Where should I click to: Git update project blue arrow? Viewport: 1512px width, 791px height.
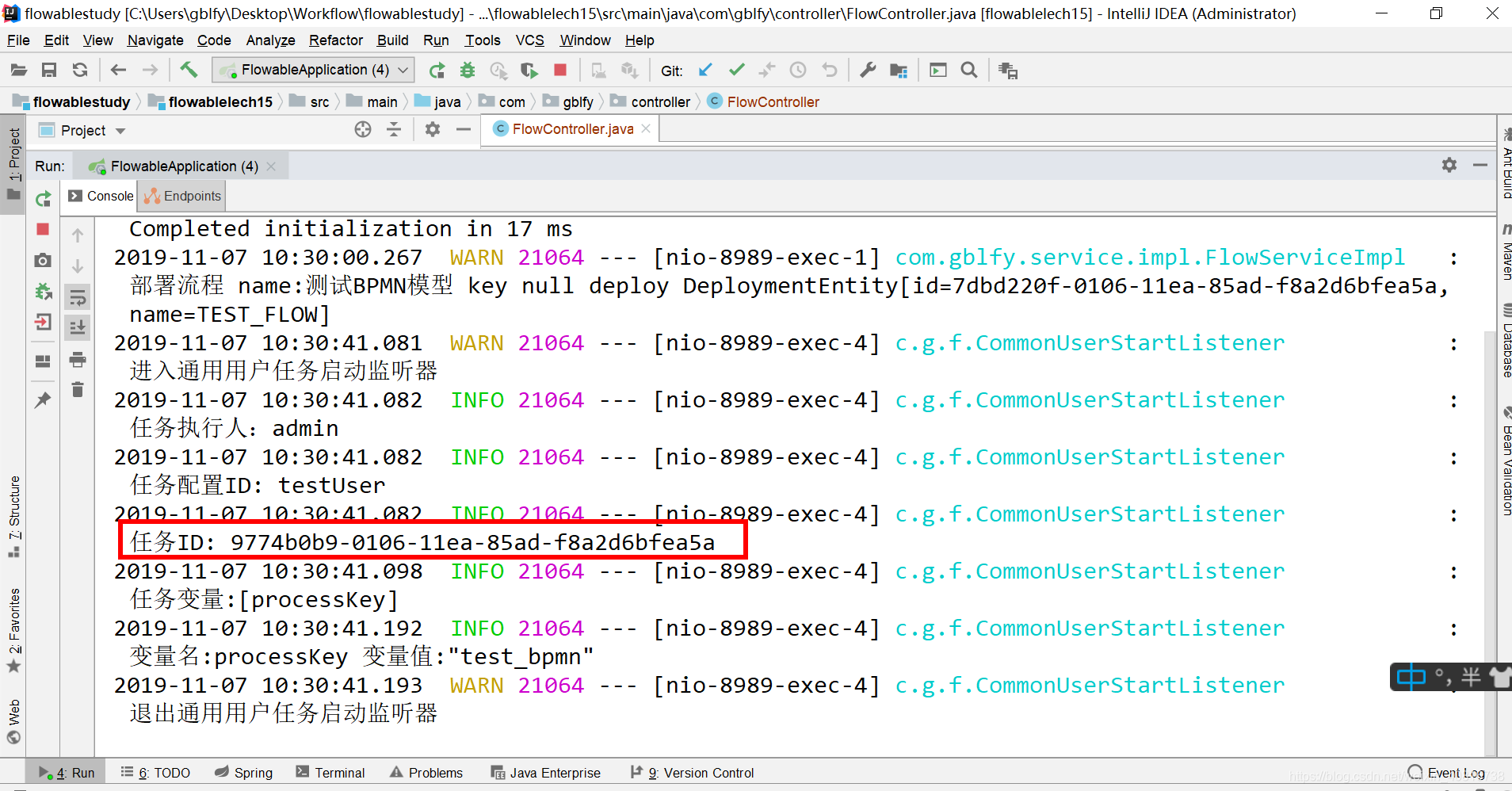click(705, 70)
